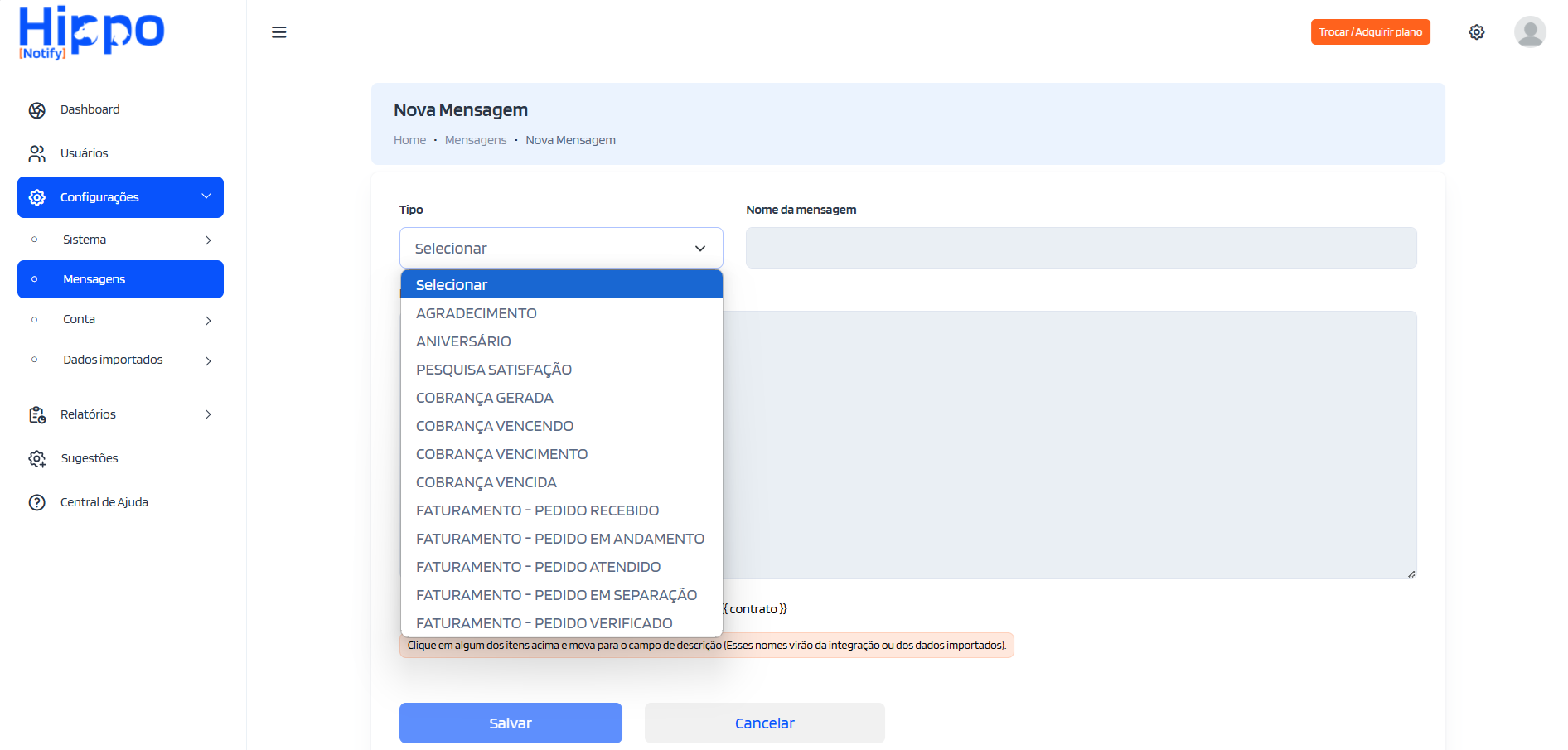The height and width of the screenshot is (750, 1568).
Task: Toggle the sidebar with hamburger icon
Action: click(x=278, y=31)
